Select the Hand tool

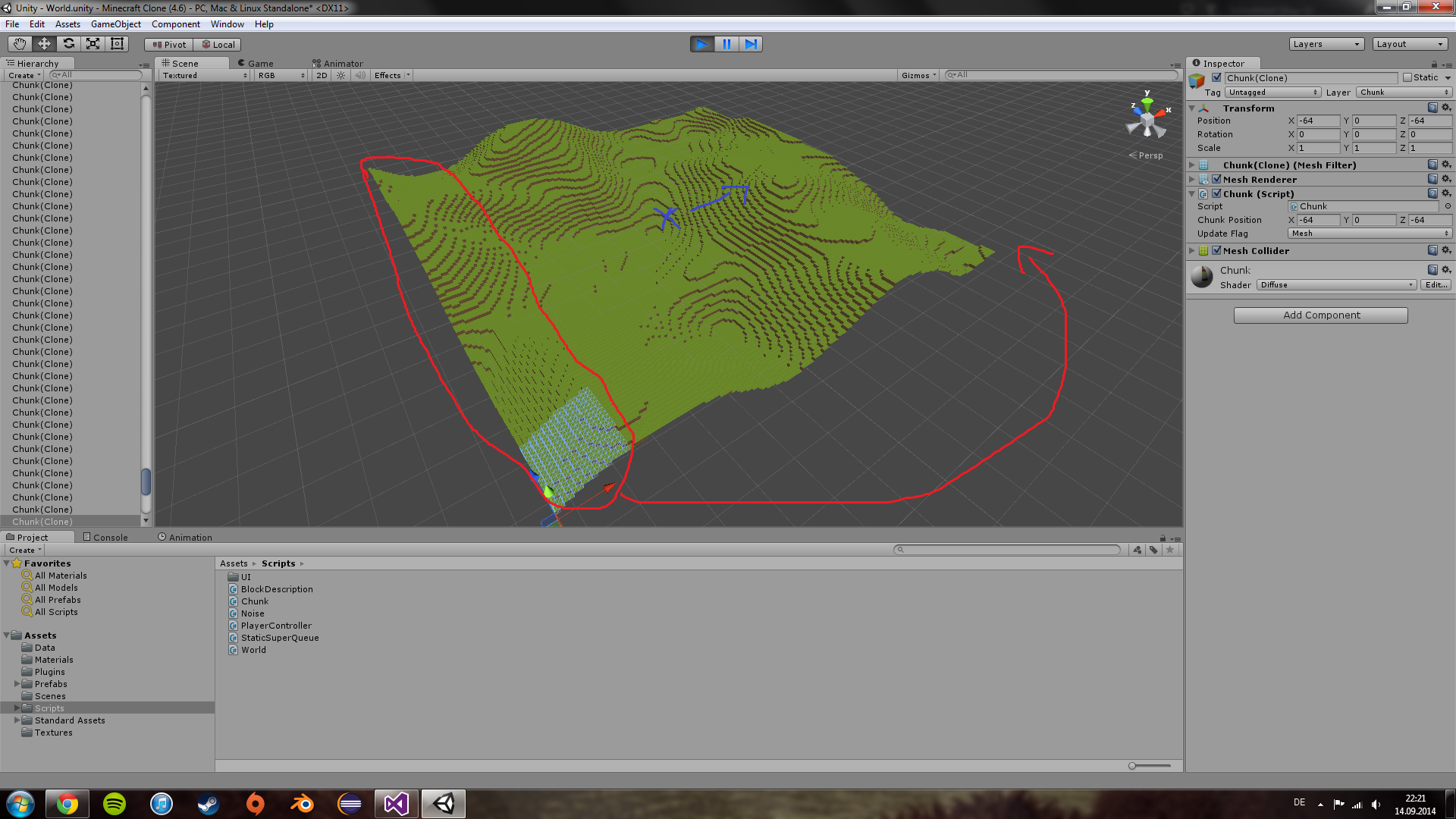(x=20, y=44)
